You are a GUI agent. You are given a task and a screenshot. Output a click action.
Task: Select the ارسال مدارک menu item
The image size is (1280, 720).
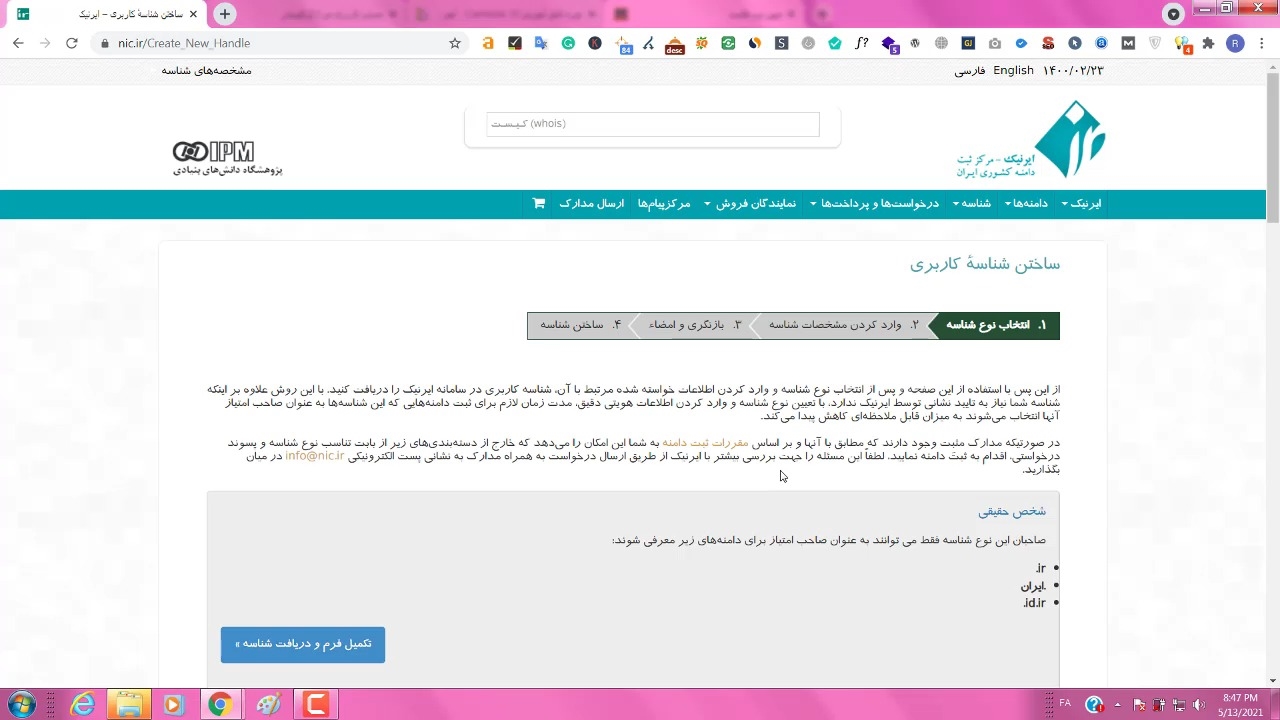(x=591, y=204)
